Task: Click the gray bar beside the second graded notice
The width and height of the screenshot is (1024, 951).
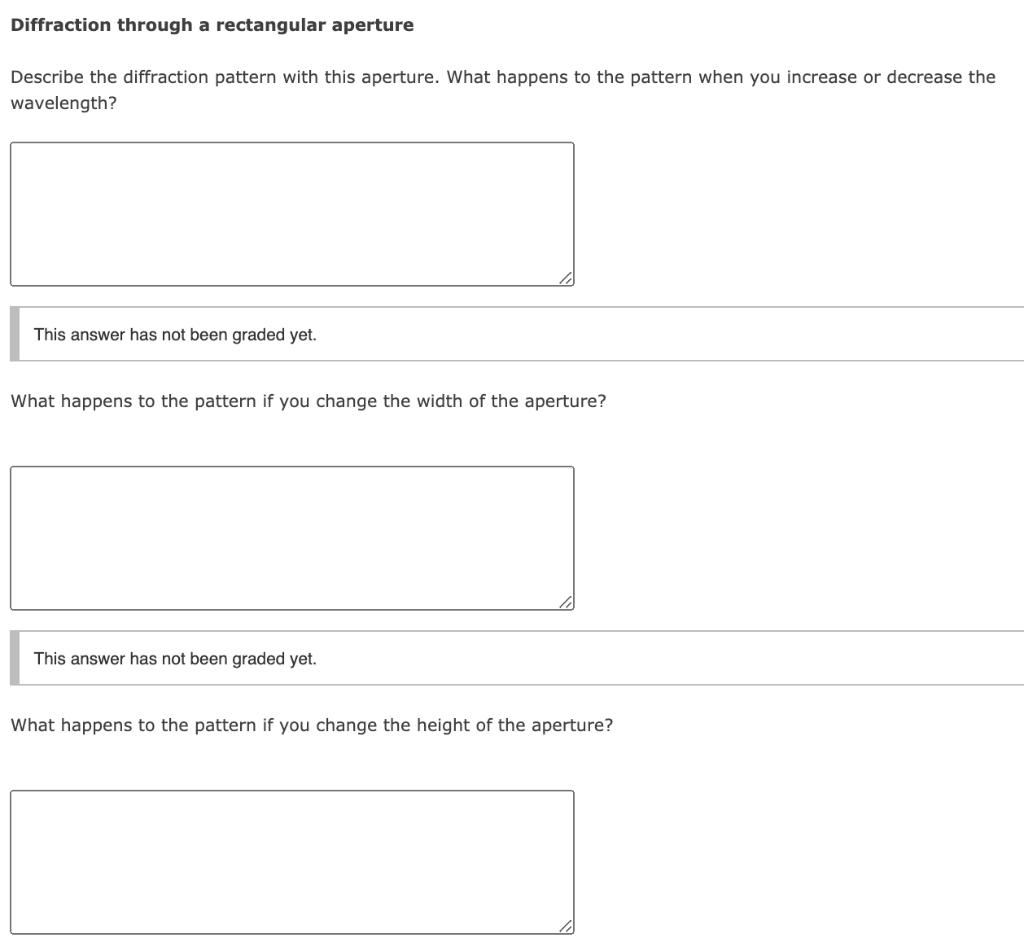Action: pyautogui.click(x=16, y=658)
